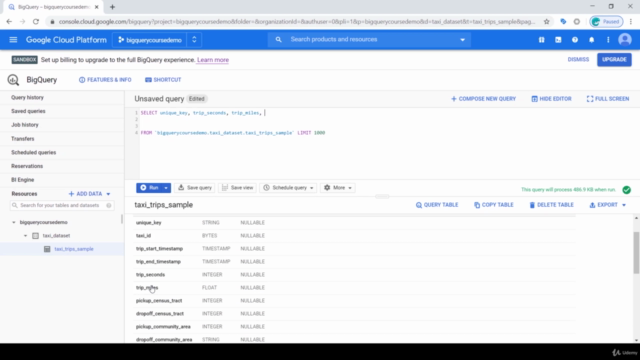
Task: Go back in browser
Action: 9,22
